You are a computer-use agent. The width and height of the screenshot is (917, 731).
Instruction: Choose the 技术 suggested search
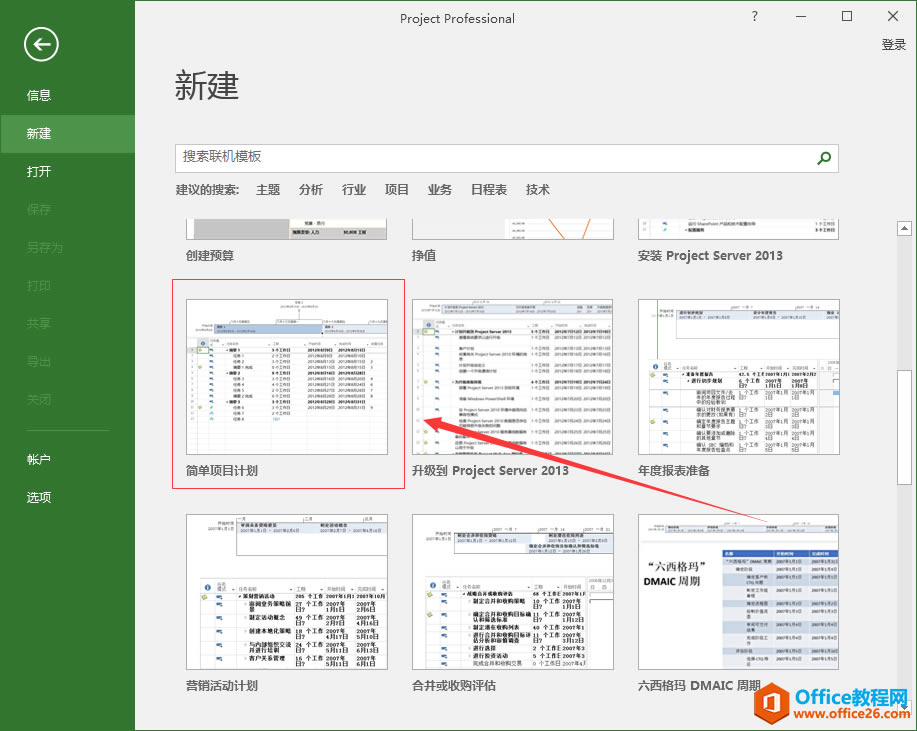[x=537, y=189]
